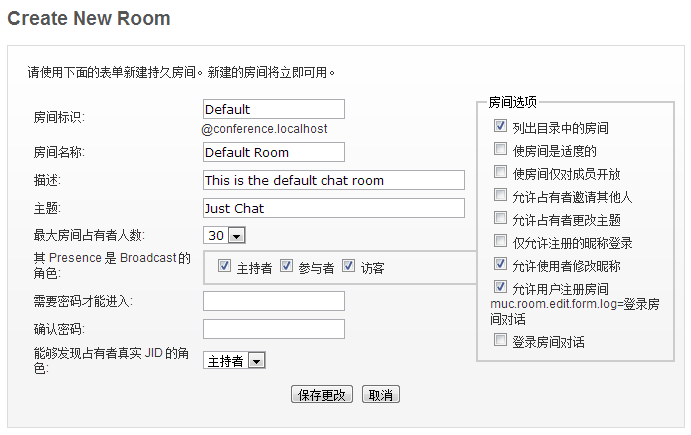Enable 允许占有者更改主题 option
Image resolution: width=691 pixels, height=435 pixels.
coord(500,218)
